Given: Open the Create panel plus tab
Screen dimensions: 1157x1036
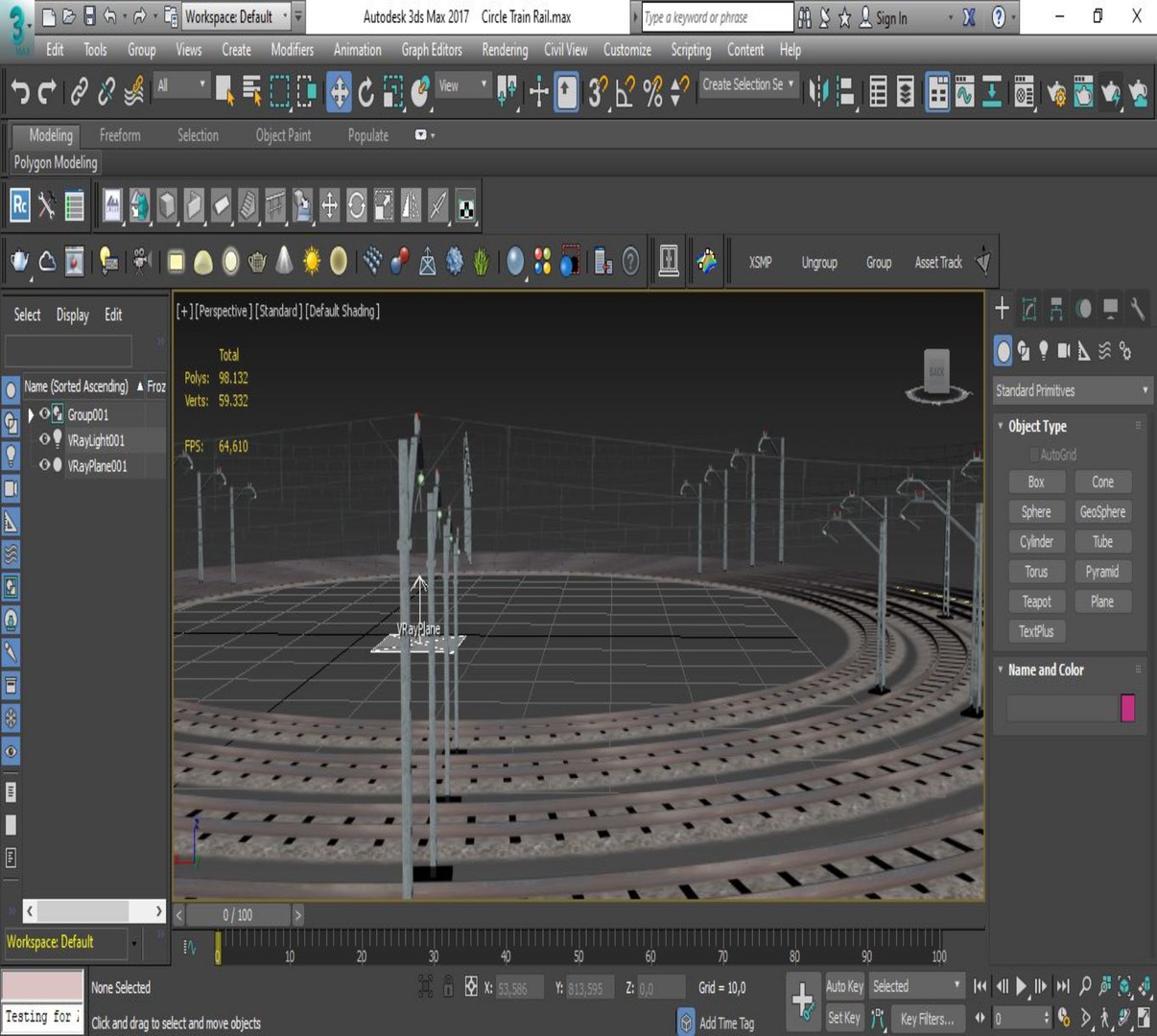Looking at the screenshot, I should coord(1002,308).
